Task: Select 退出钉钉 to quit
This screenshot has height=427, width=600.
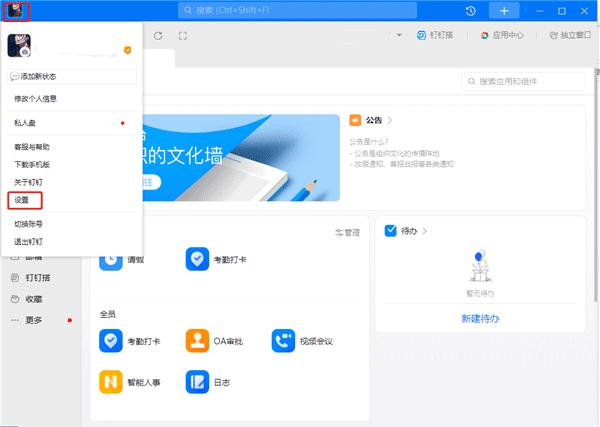Action: (28, 241)
